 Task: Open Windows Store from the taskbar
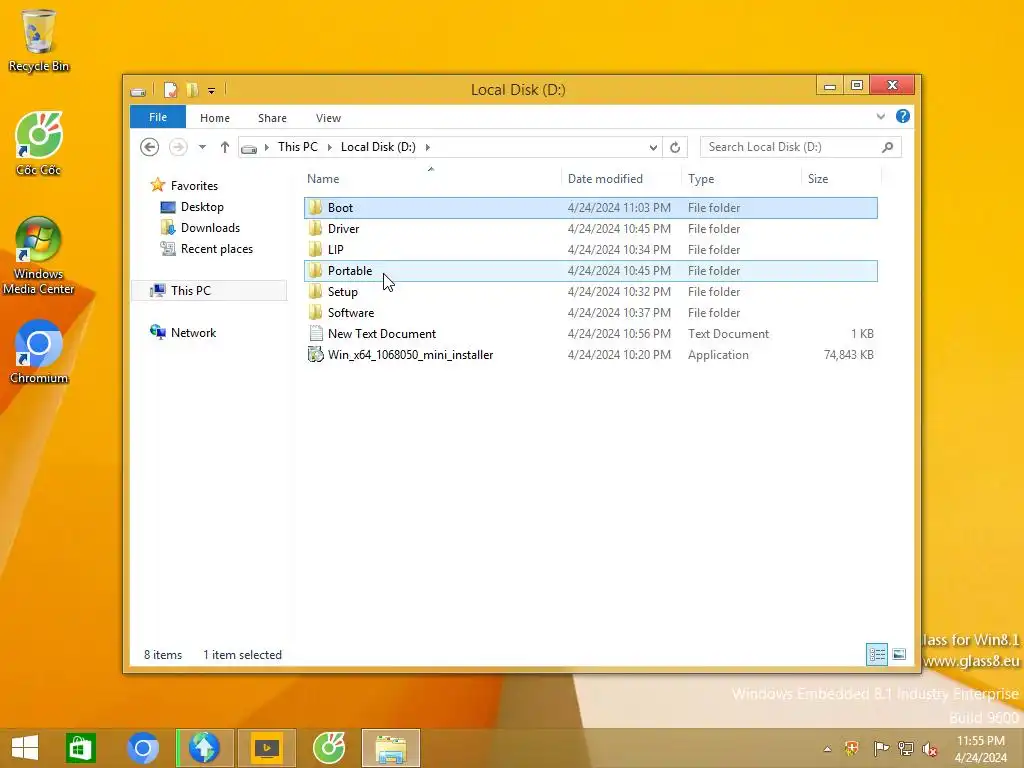[x=81, y=748]
